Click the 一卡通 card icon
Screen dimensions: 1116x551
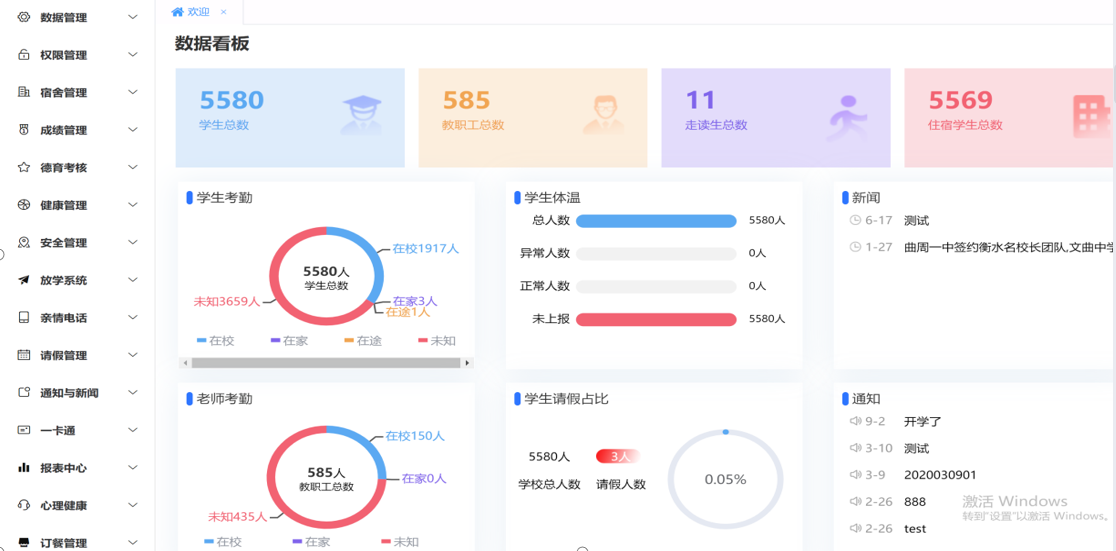[23, 431]
